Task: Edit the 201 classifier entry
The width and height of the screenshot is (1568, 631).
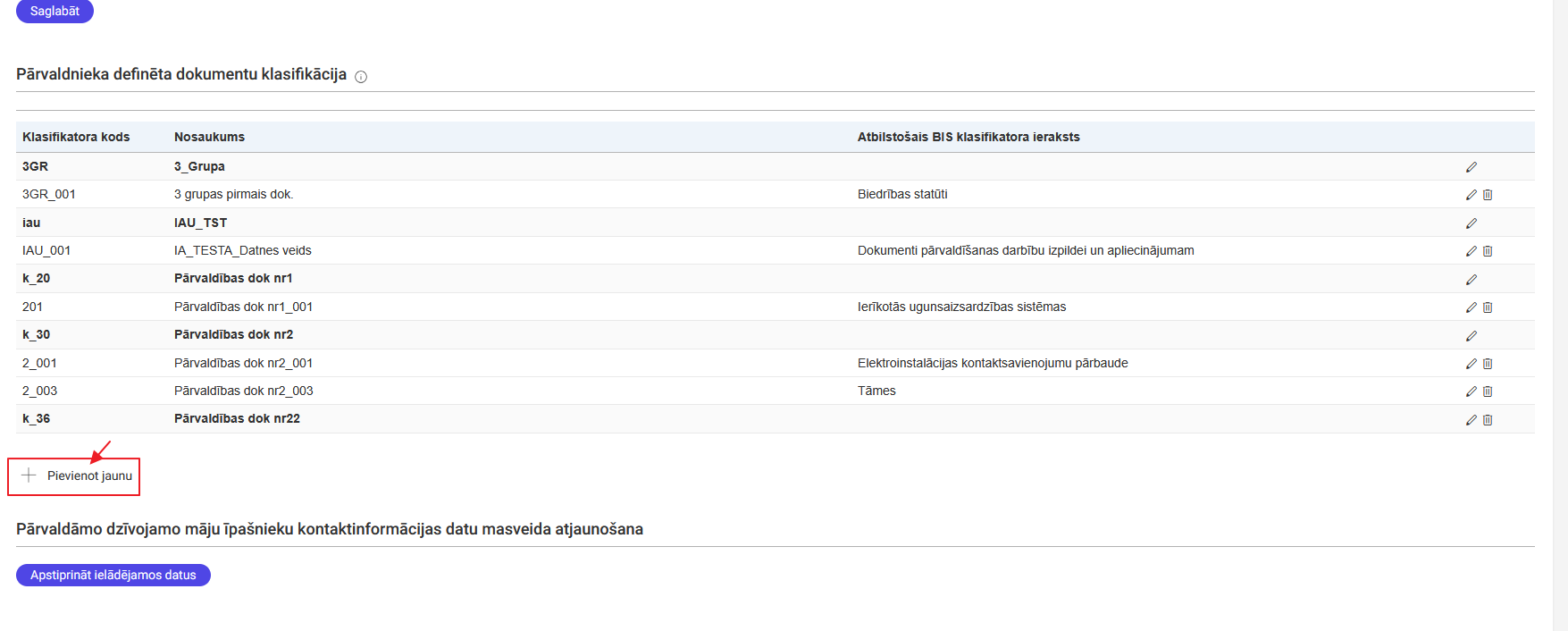Action: tap(1471, 307)
